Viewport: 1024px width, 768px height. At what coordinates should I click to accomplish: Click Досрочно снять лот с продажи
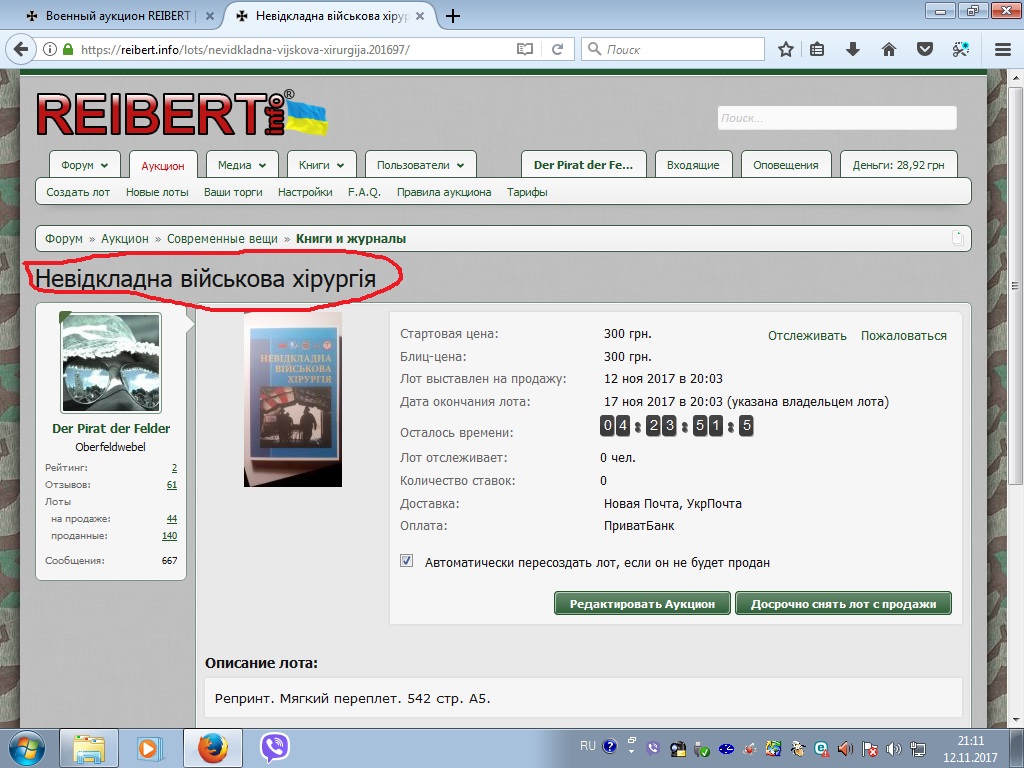tap(843, 604)
